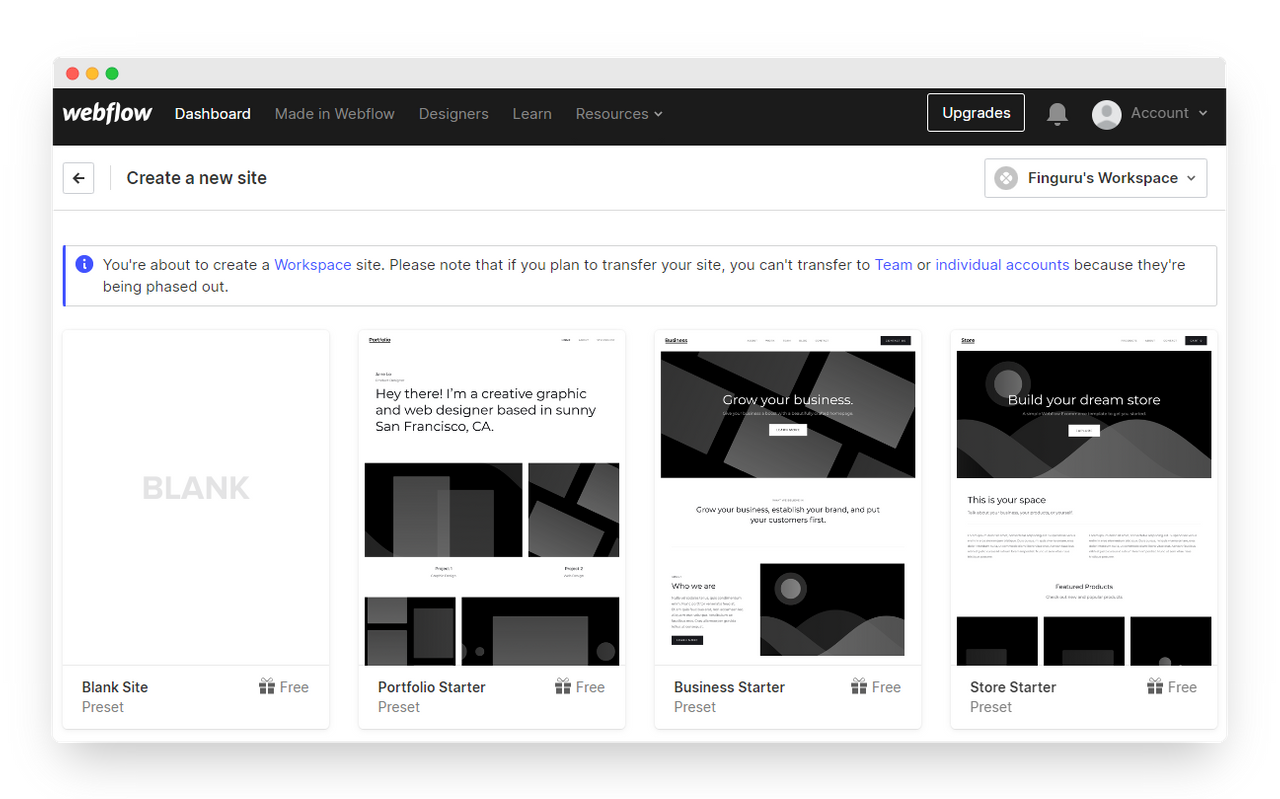Select the Store Starter preview thumbnail
The width and height of the screenshot is (1280, 799).
1084,498
